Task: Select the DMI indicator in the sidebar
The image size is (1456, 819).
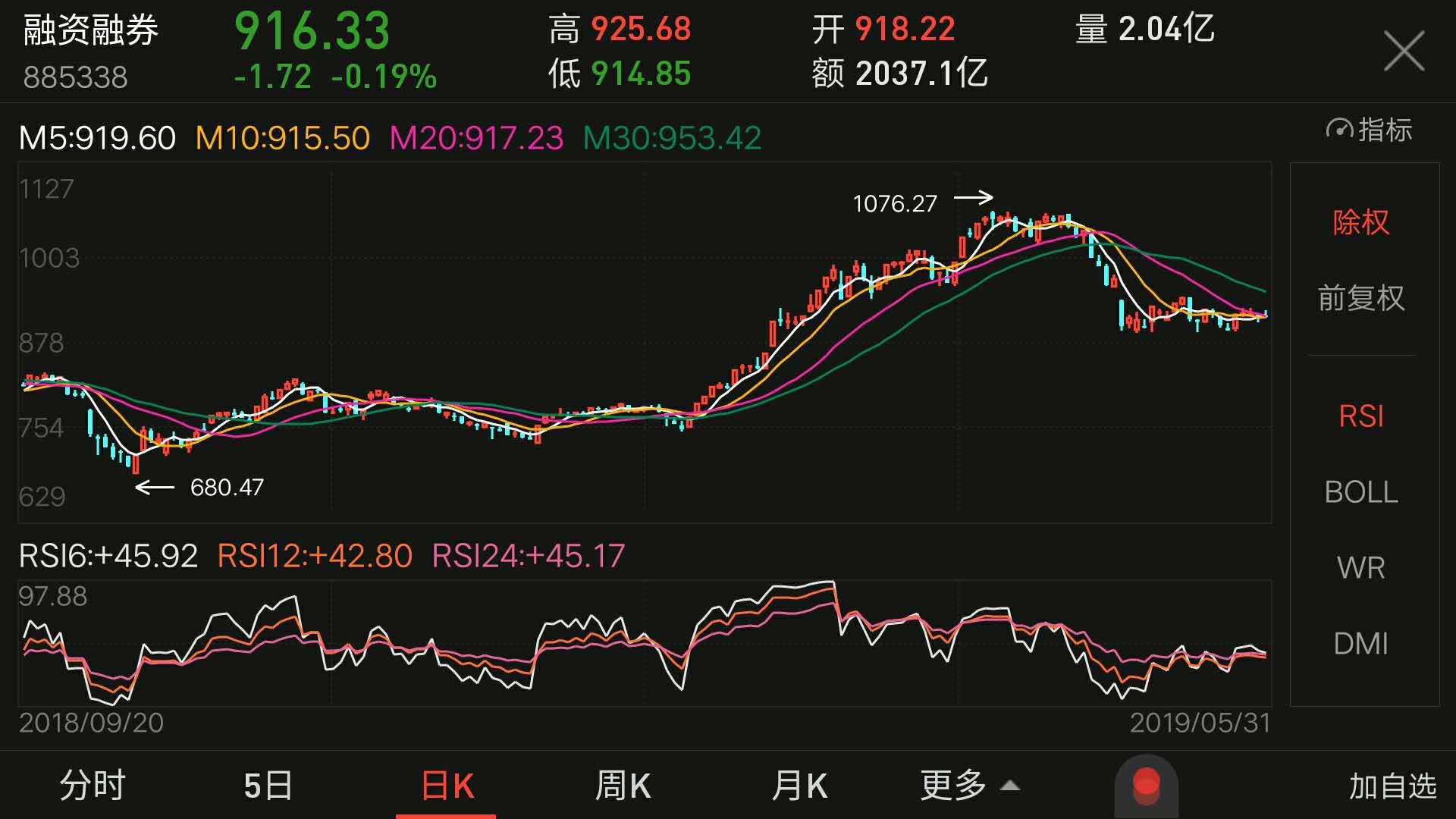Action: click(x=1361, y=643)
